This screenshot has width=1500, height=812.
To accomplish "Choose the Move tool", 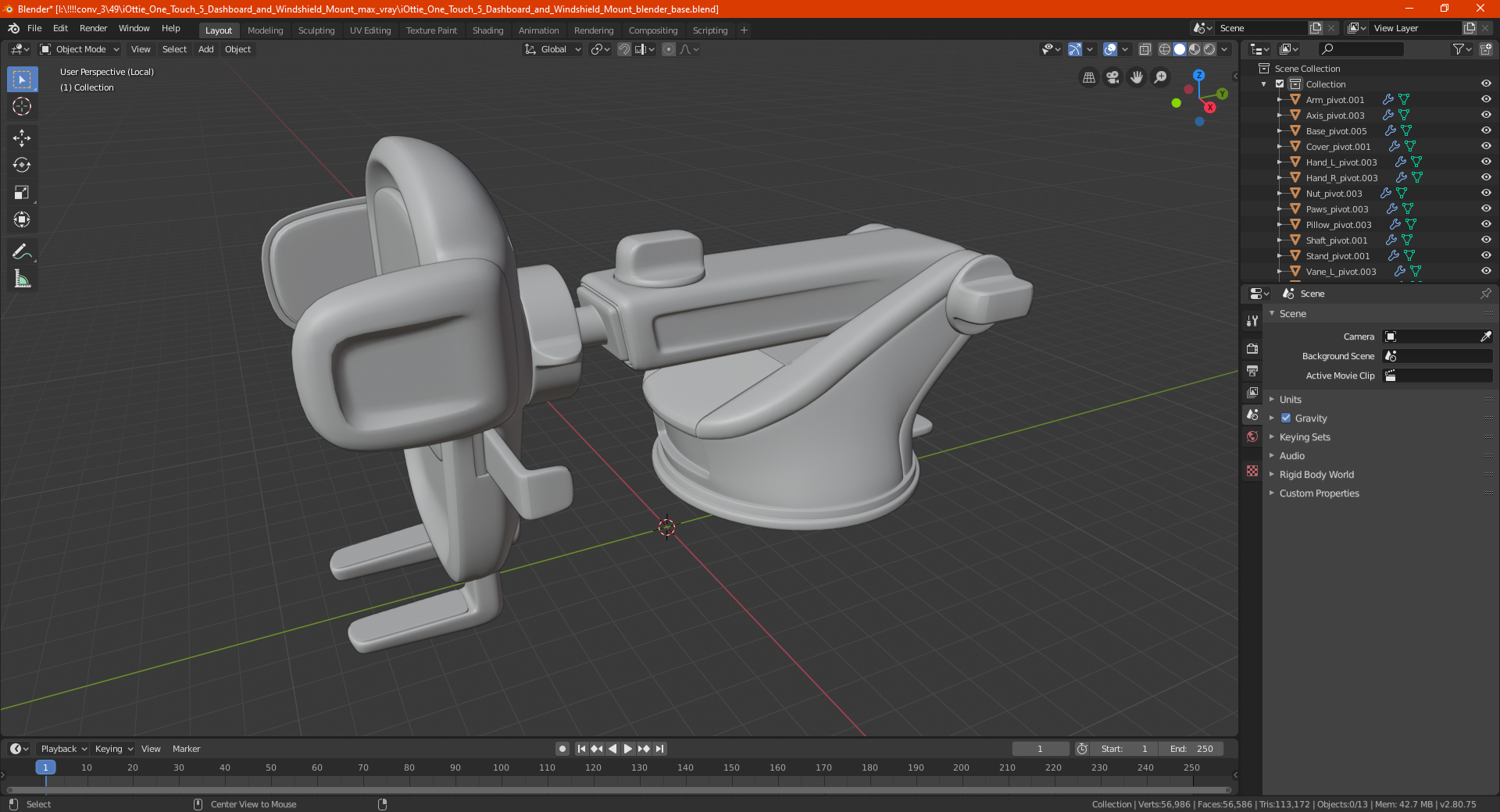I will pyautogui.click(x=22, y=138).
